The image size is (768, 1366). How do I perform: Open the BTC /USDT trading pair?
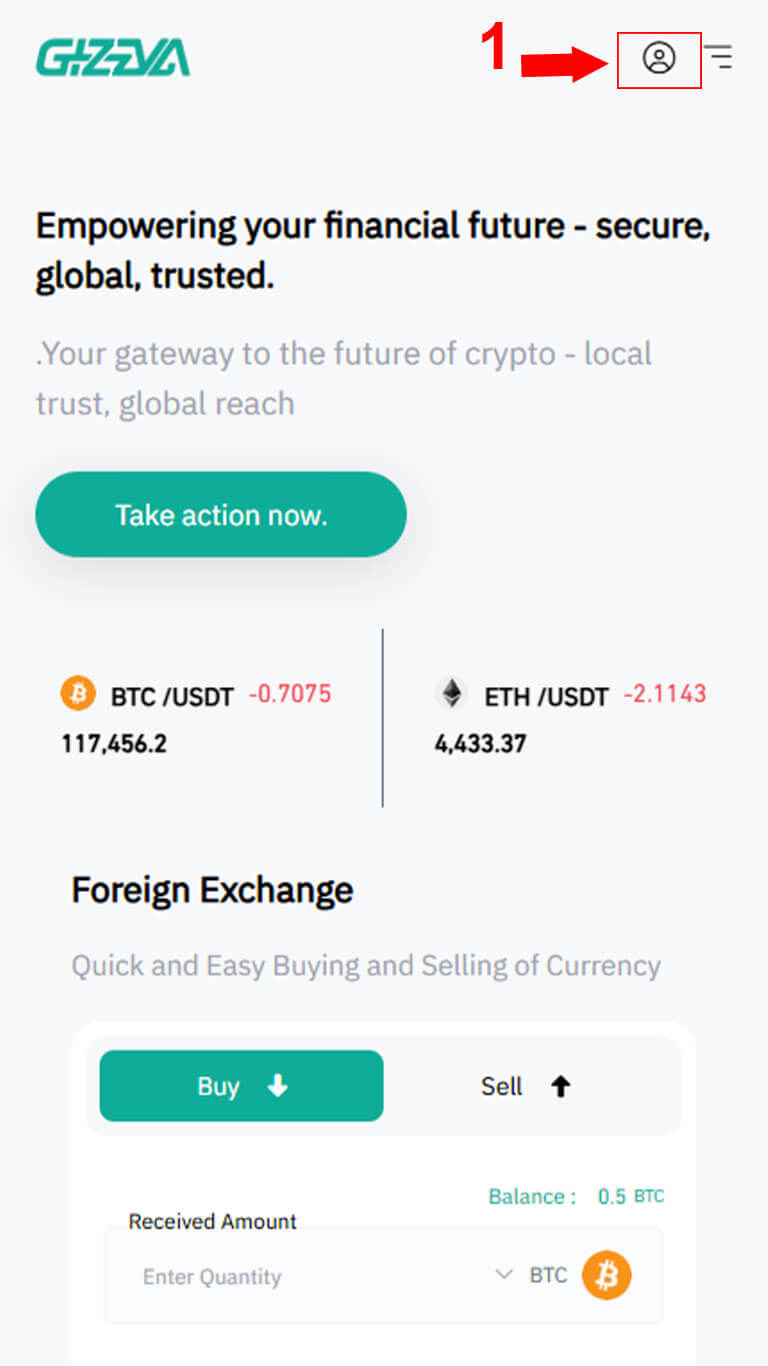point(172,697)
